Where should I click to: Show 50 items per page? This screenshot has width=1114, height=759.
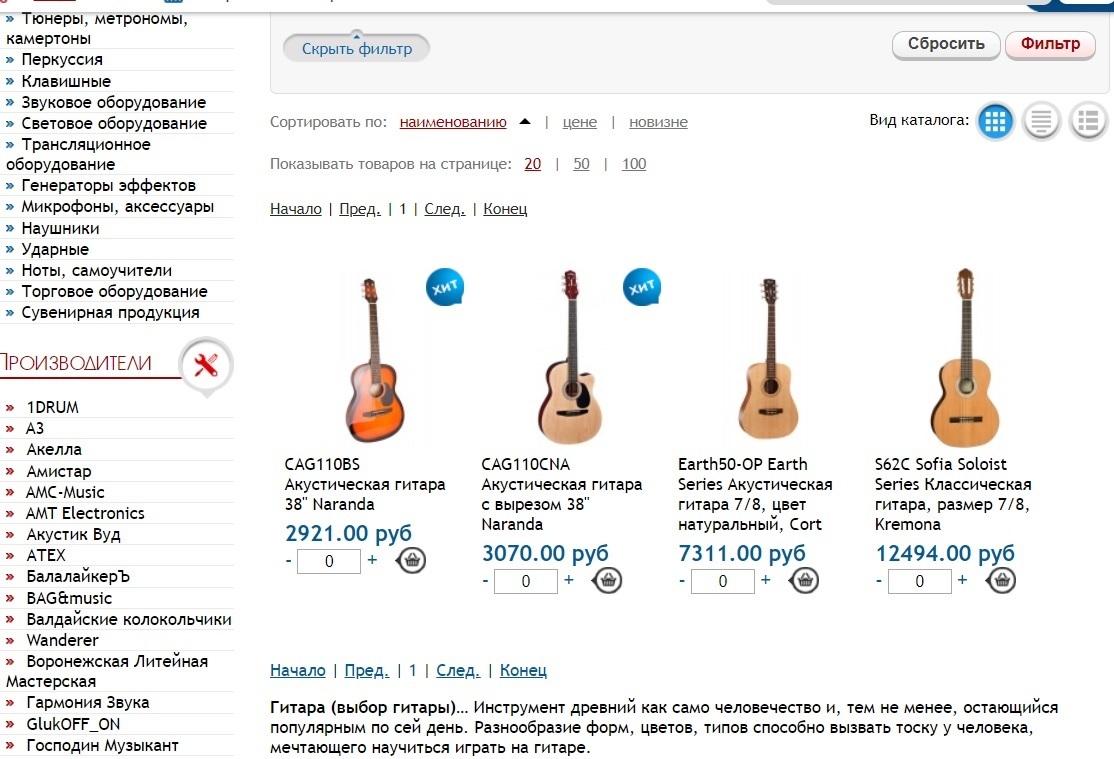(x=581, y=164)
